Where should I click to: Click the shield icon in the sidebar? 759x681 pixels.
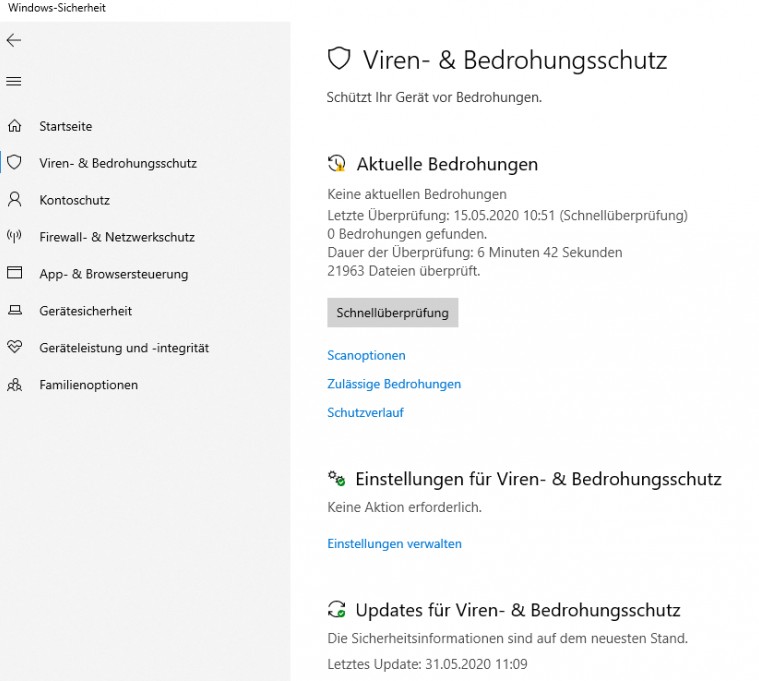tap(14, 162)
